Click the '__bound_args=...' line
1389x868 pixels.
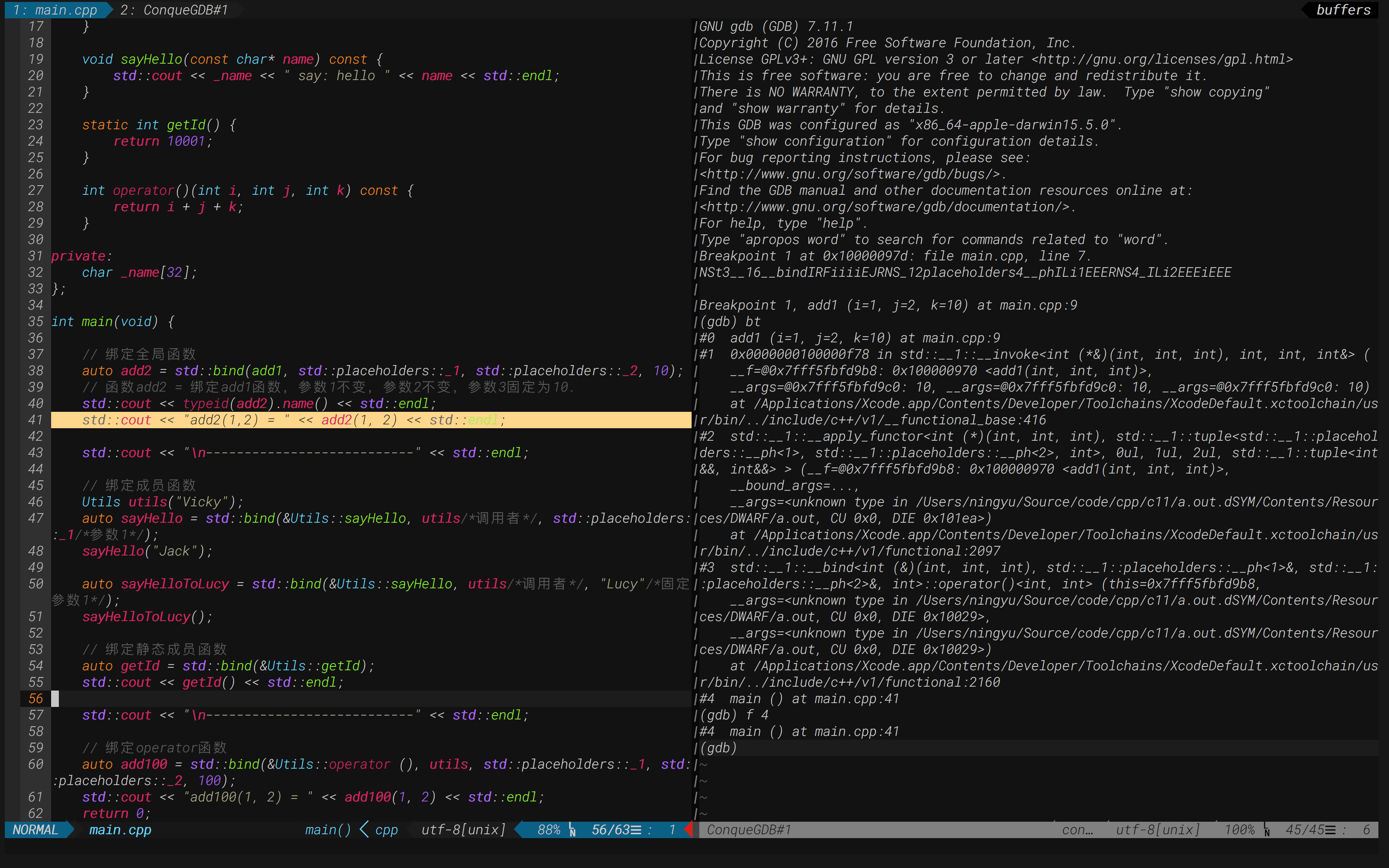tap(795, 486)
